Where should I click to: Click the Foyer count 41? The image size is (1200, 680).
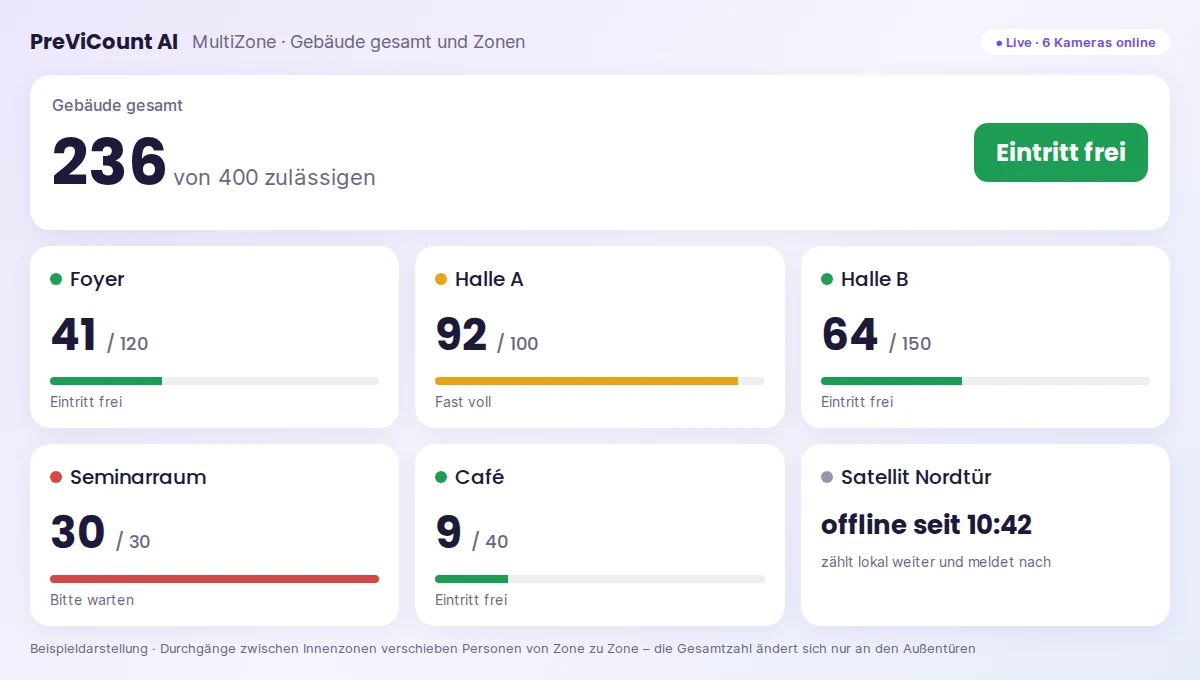pos(74,335)
